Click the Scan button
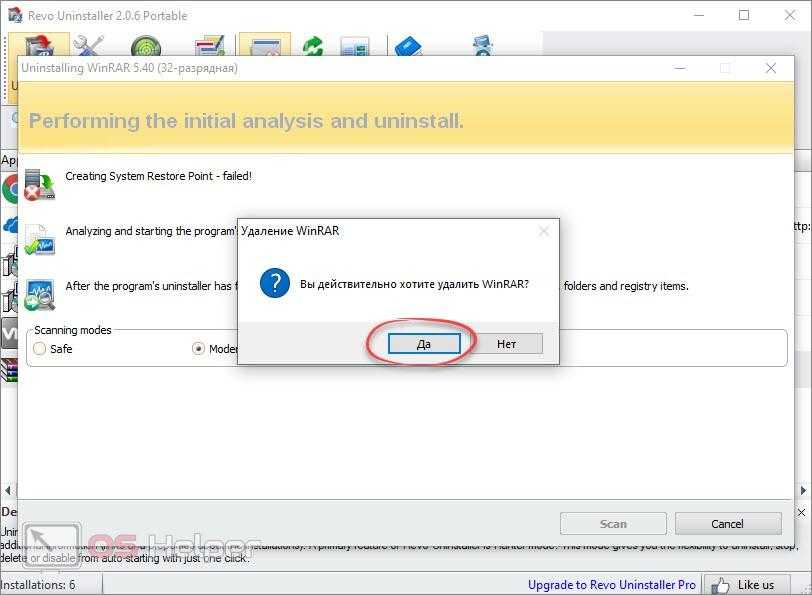This screenshot has height=595, width=812. coord(613,524)
